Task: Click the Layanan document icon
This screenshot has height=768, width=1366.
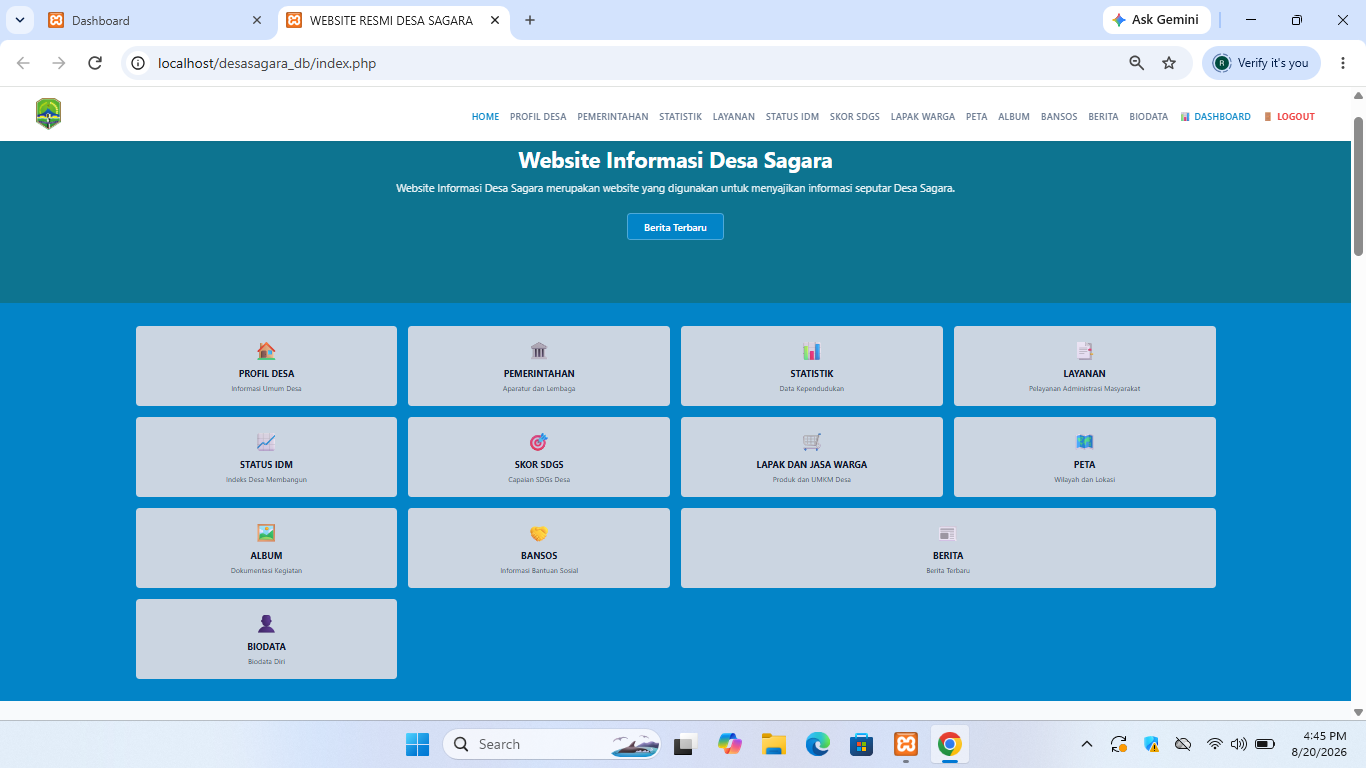Action: [x=1084, y=351]
